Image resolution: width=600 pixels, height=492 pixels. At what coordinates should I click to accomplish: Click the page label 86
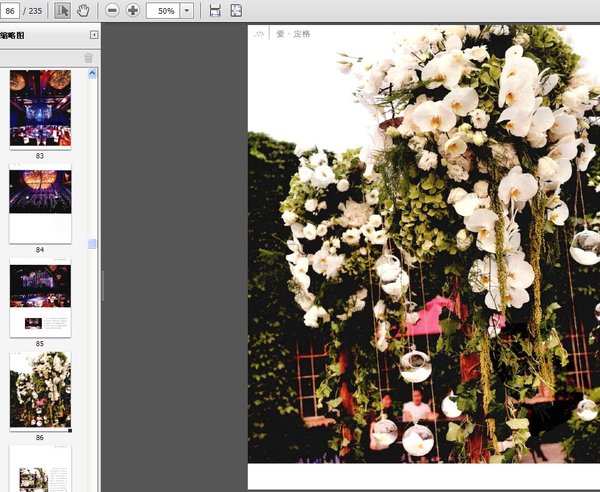[40, 438]
